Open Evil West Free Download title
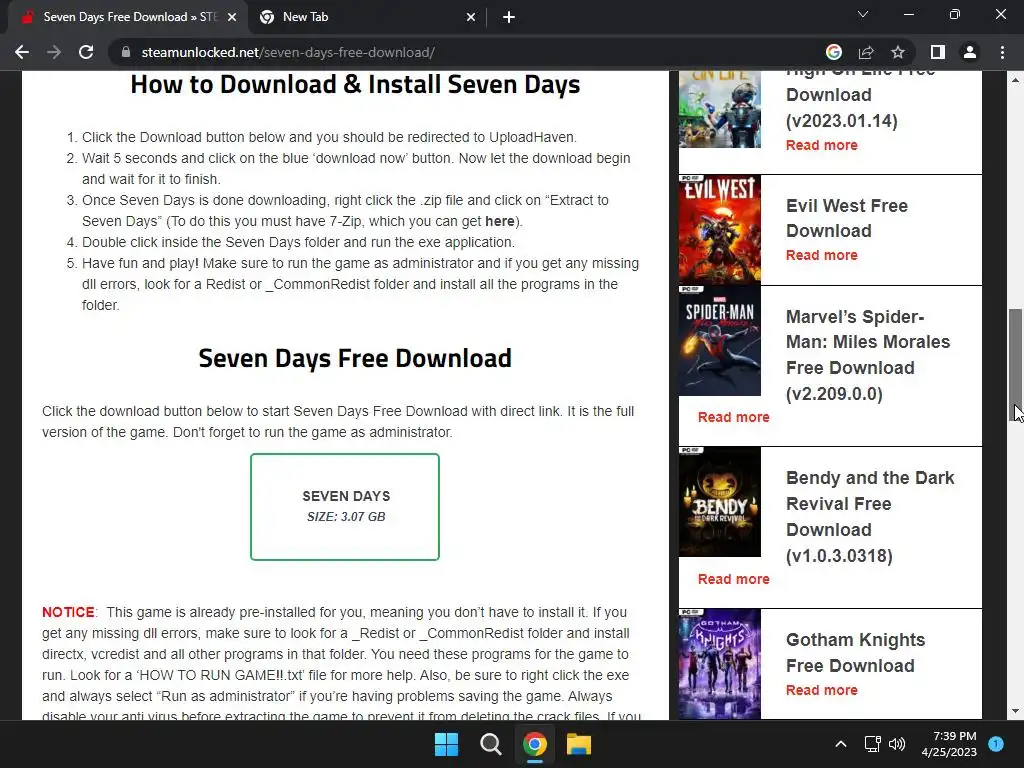This screenshot has height=768, width=1024. pyautogui.click(x=847, y=218)
